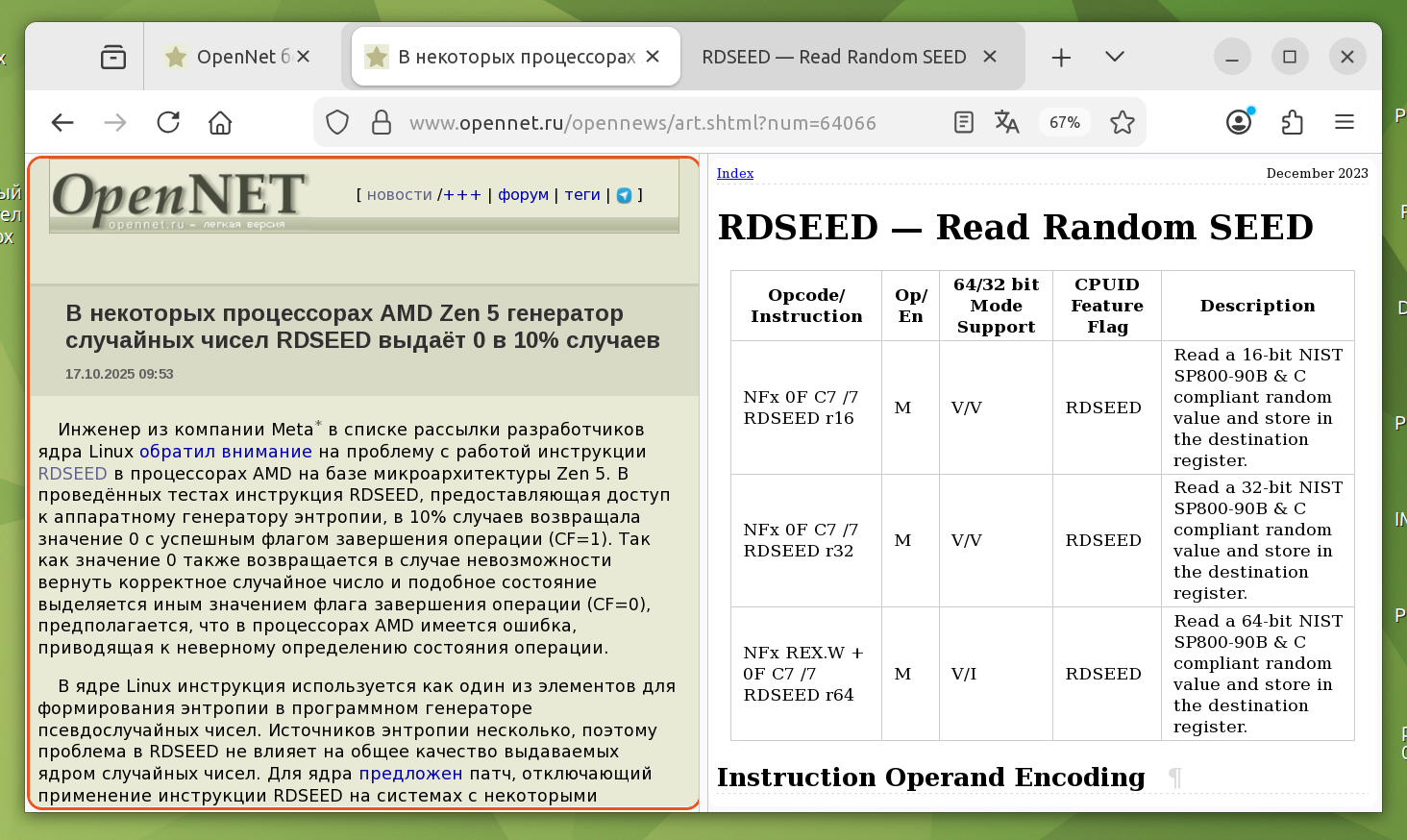Click the 'Description' column header

coord(1258,306)
